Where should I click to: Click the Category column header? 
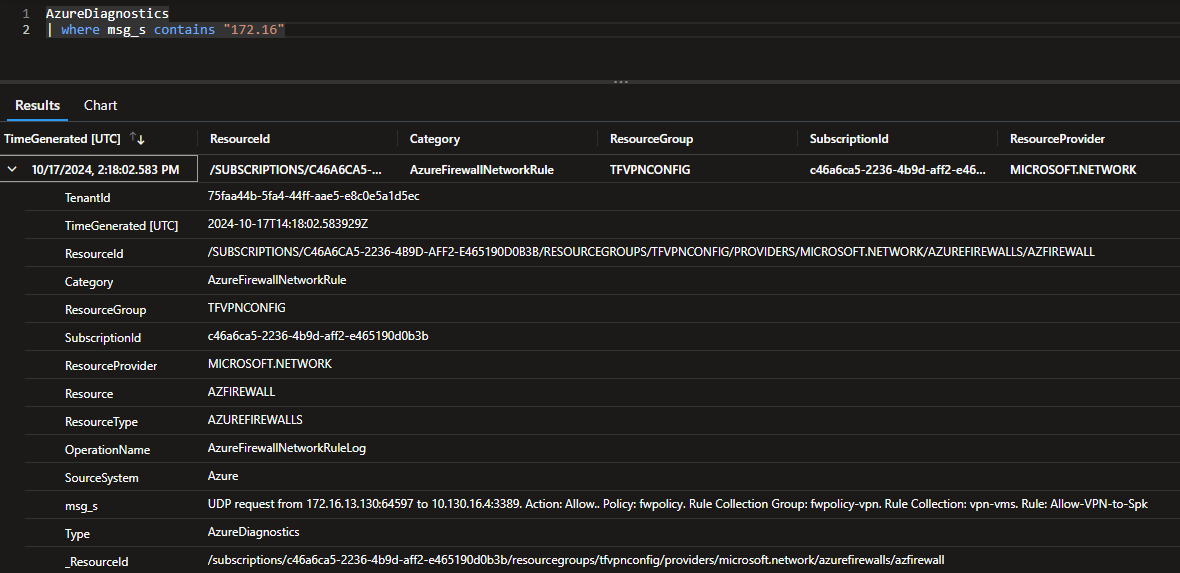tap(434, 139)
